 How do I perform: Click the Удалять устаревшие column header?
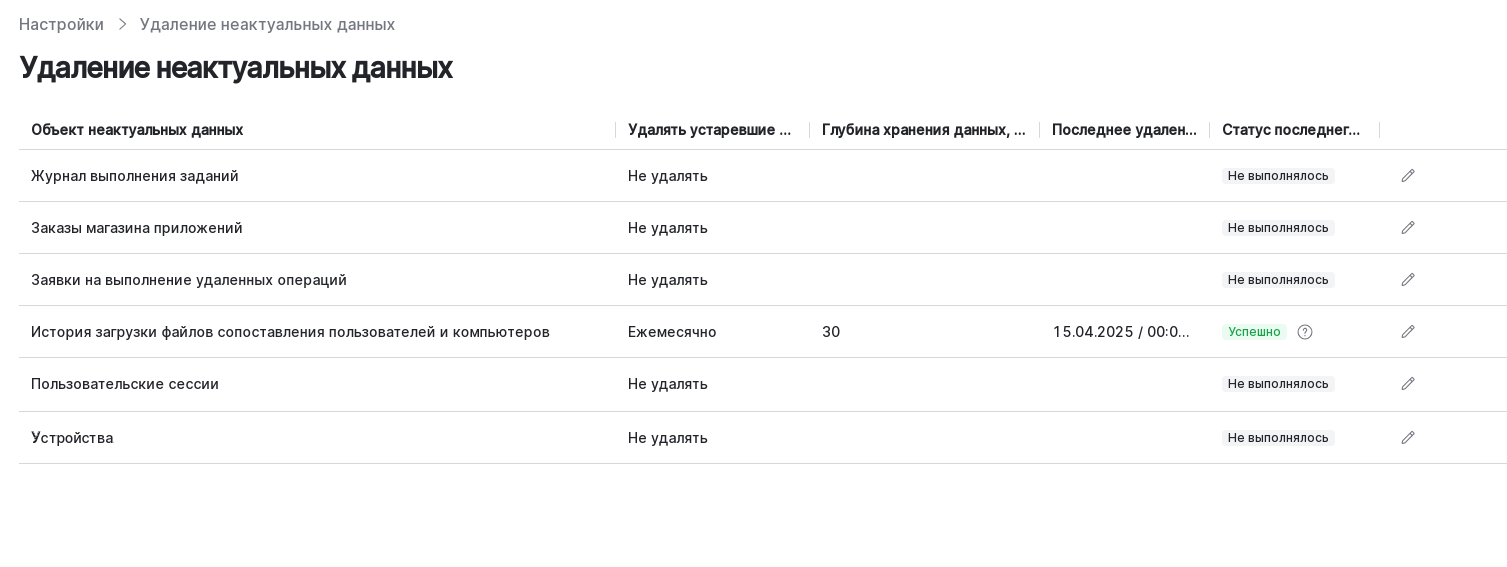point(710,130)
